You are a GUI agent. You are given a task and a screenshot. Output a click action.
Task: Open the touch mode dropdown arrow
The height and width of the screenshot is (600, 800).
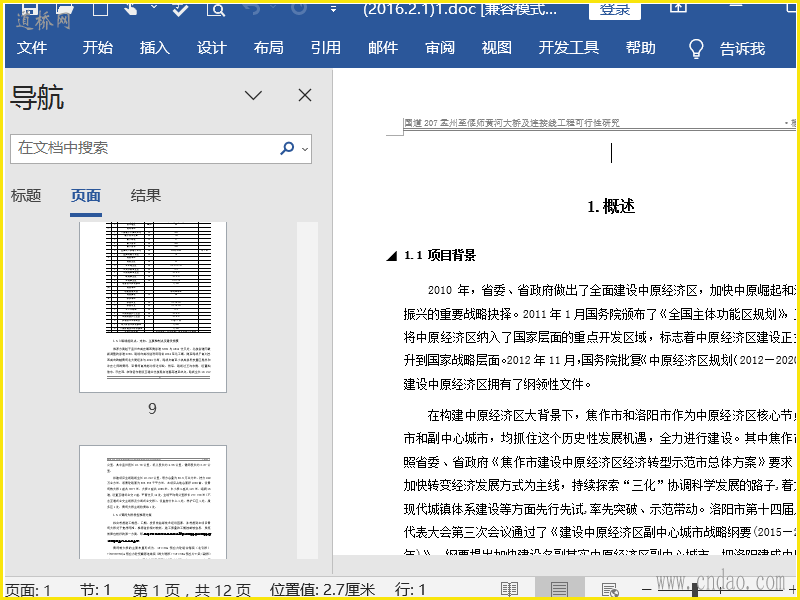(x=154, y=7)
